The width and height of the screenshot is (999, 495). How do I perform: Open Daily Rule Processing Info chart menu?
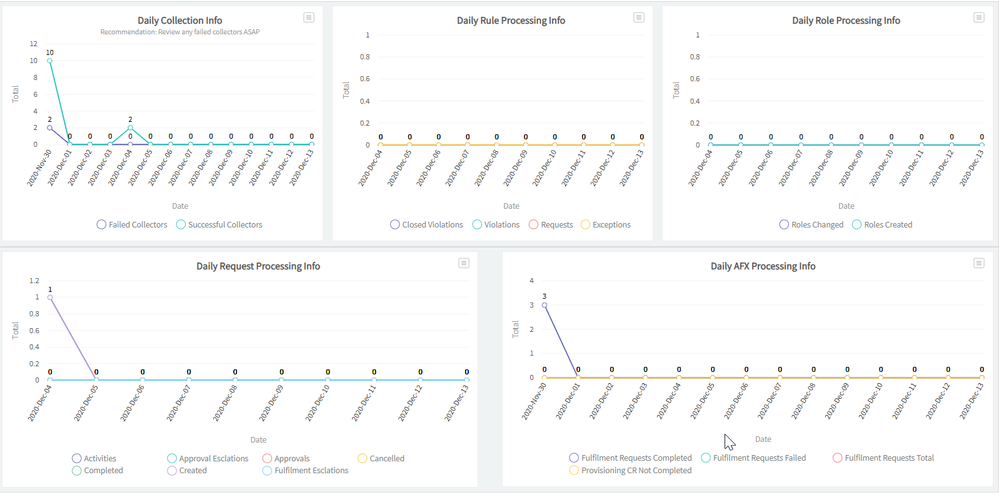pyautogui.click(x=639, y=18)
